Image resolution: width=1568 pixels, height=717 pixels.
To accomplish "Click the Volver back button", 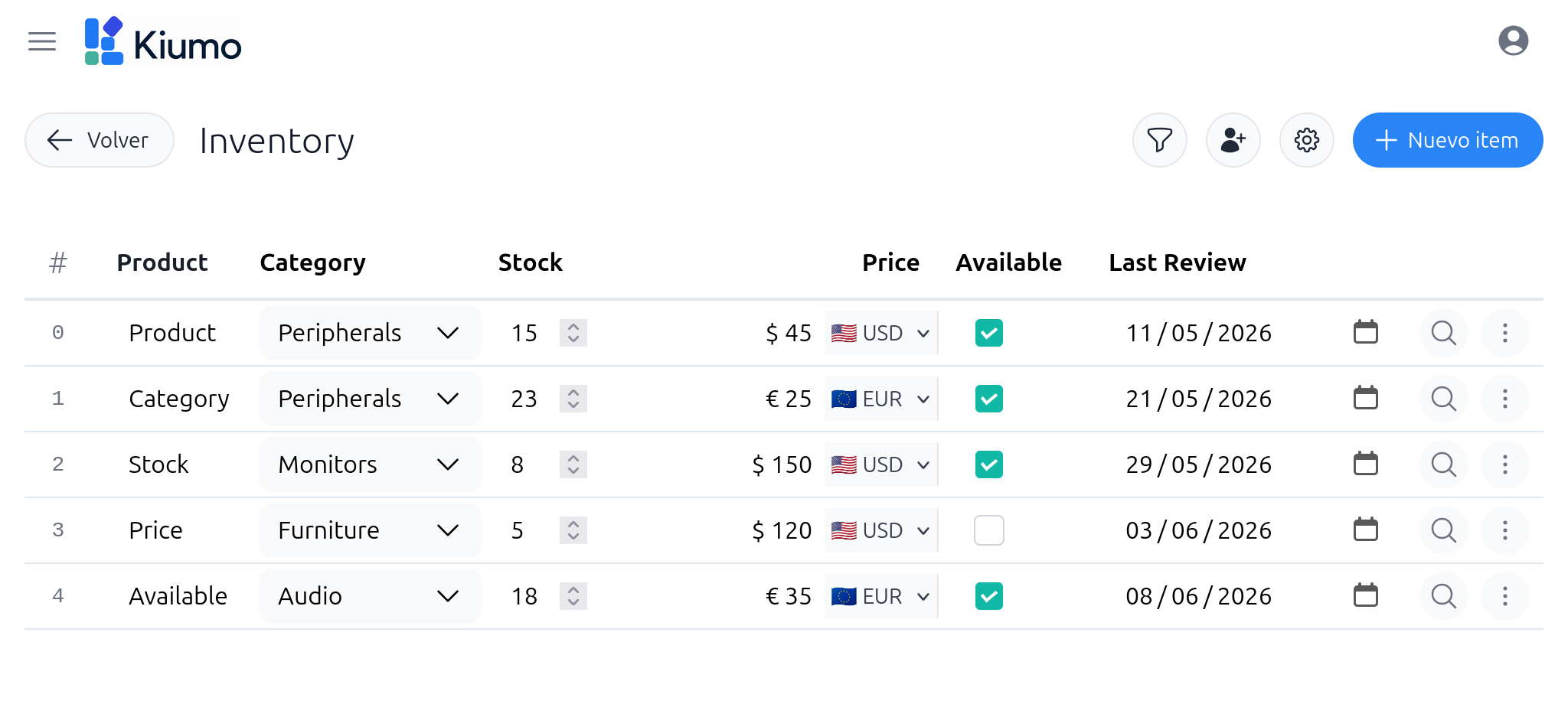I will pyautogui.click(x=100, y=140).
